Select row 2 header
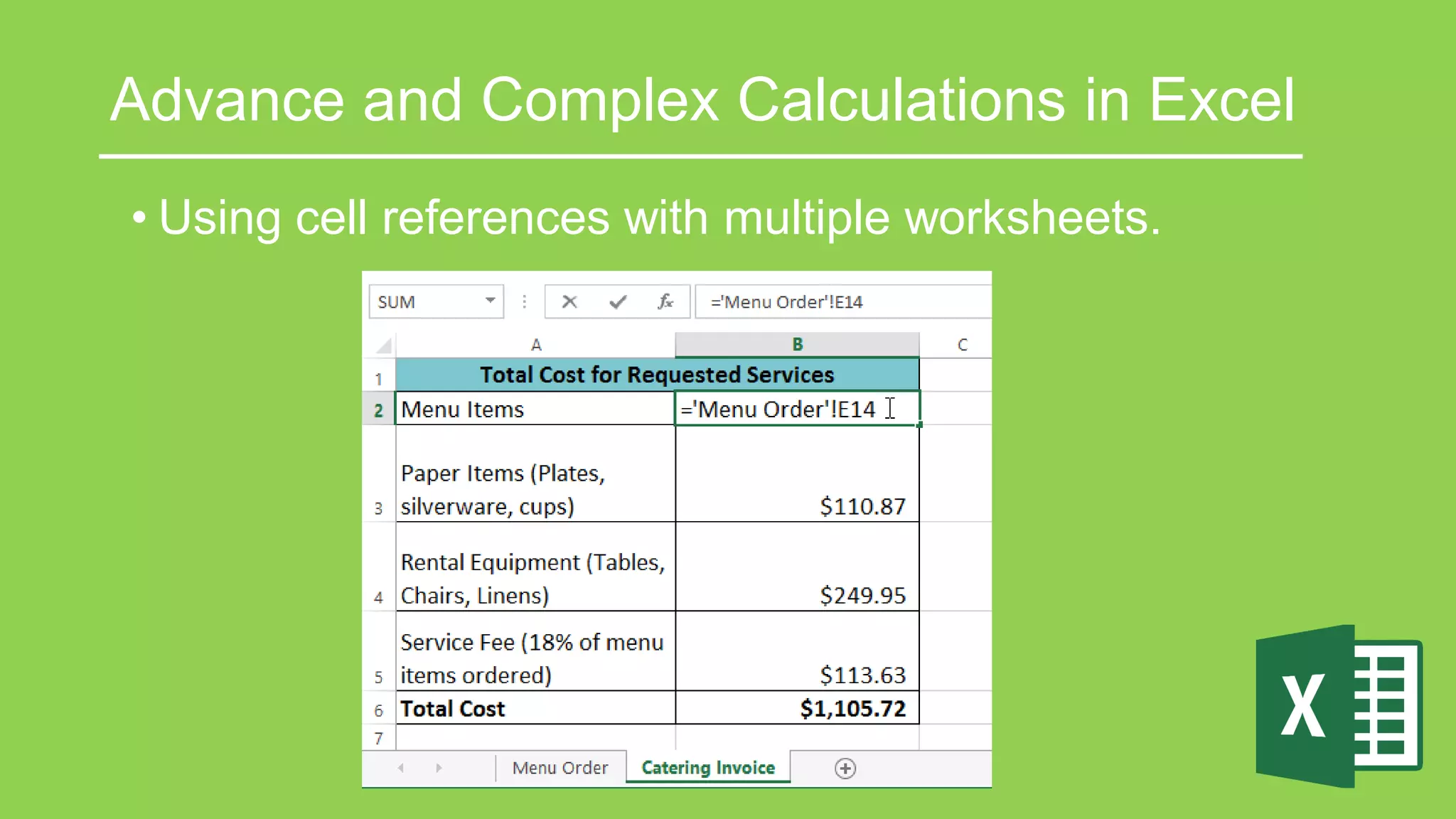 click(x=379, y=409)
